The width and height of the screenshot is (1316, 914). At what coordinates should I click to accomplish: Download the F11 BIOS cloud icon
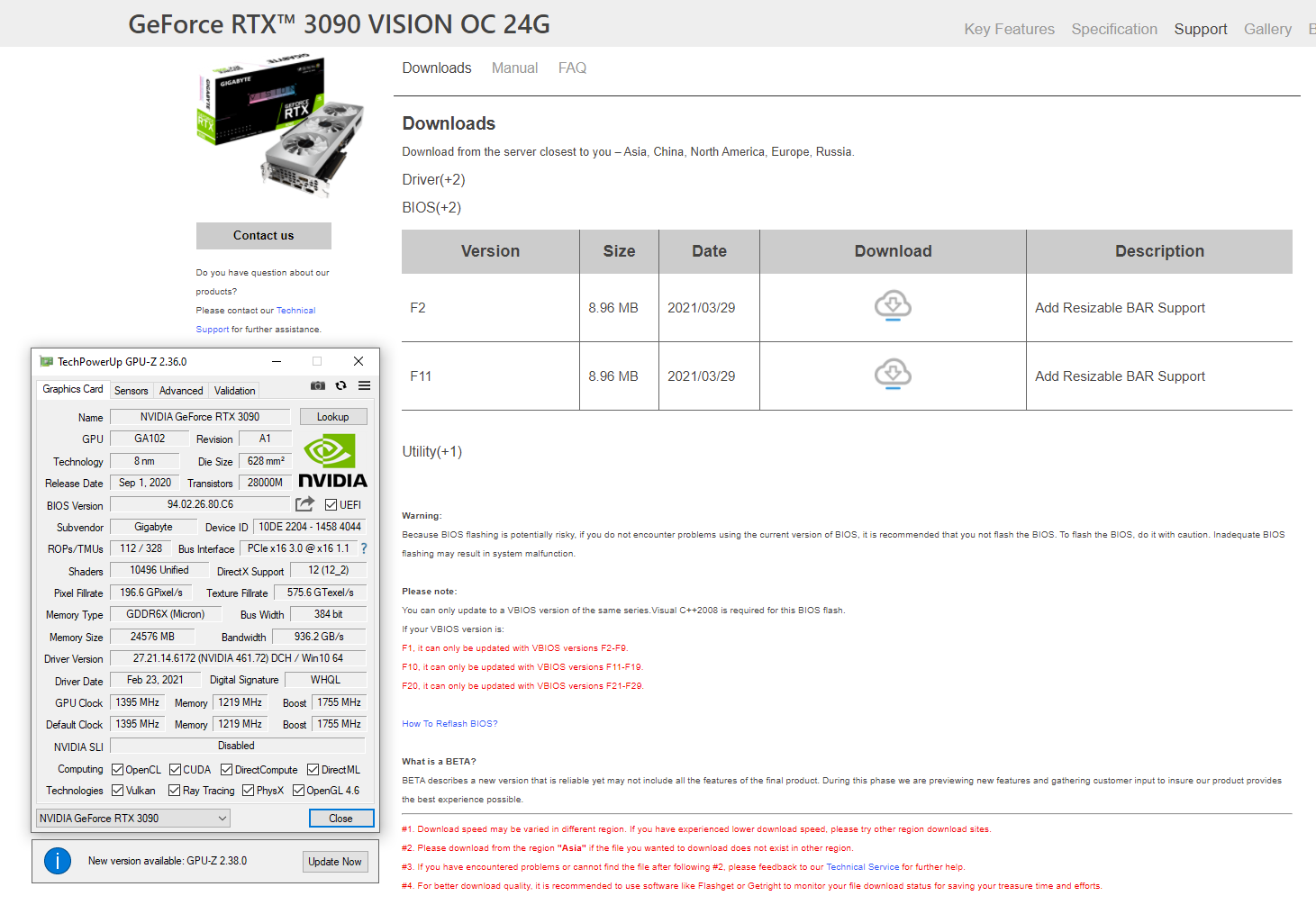tap(893, 375)
